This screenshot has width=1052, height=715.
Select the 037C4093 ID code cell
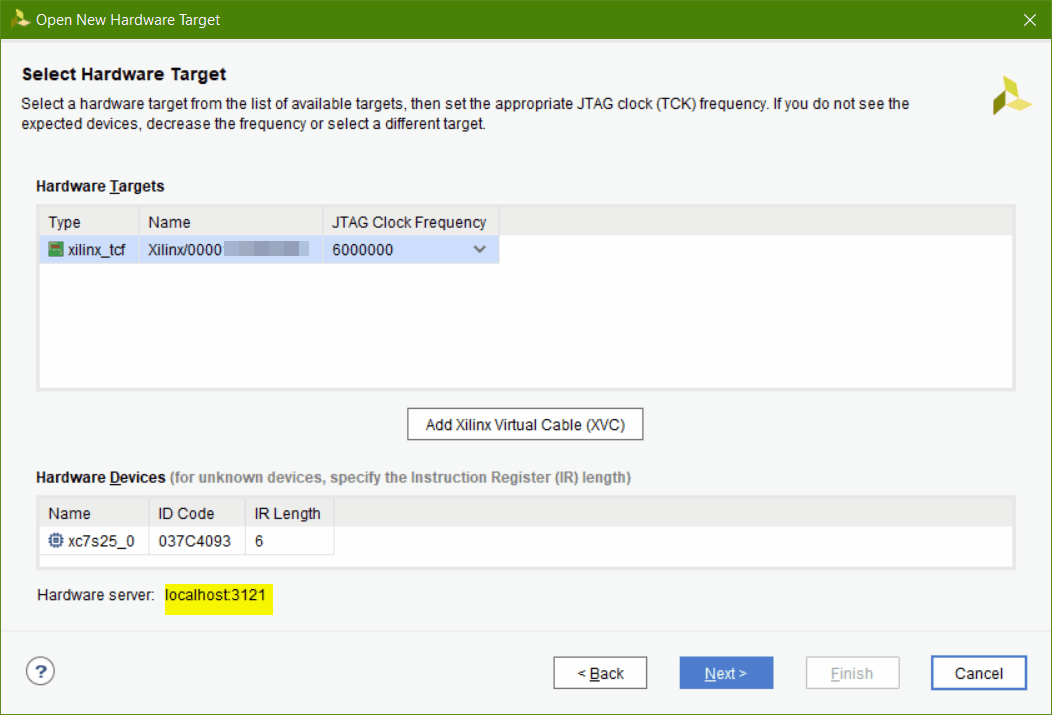[x=197, y=541]
